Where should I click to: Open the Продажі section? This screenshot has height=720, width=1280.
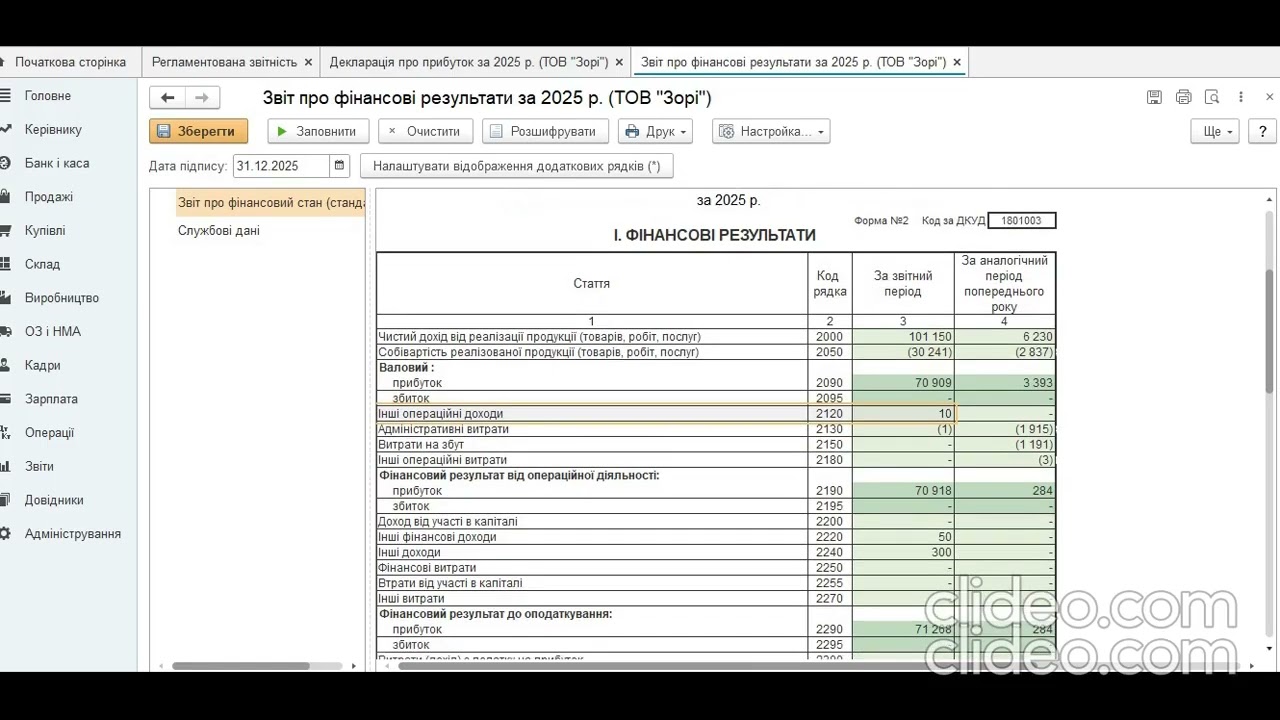pyautogui.click(x=49, y=197)
